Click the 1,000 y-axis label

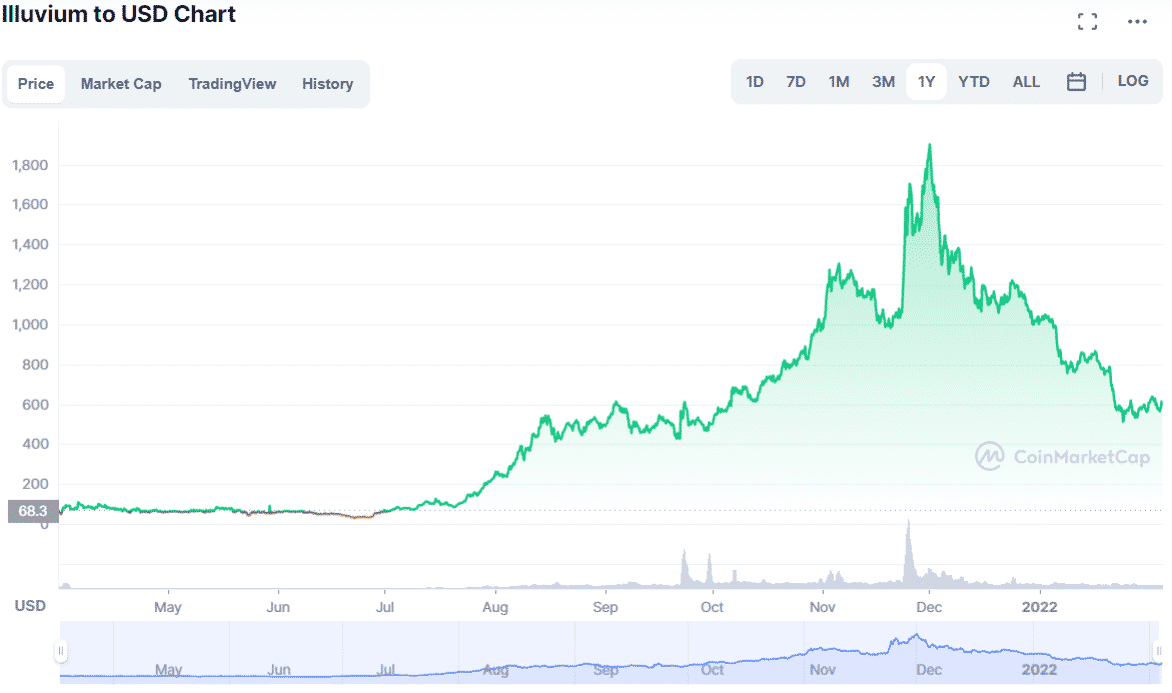(30, 324)
